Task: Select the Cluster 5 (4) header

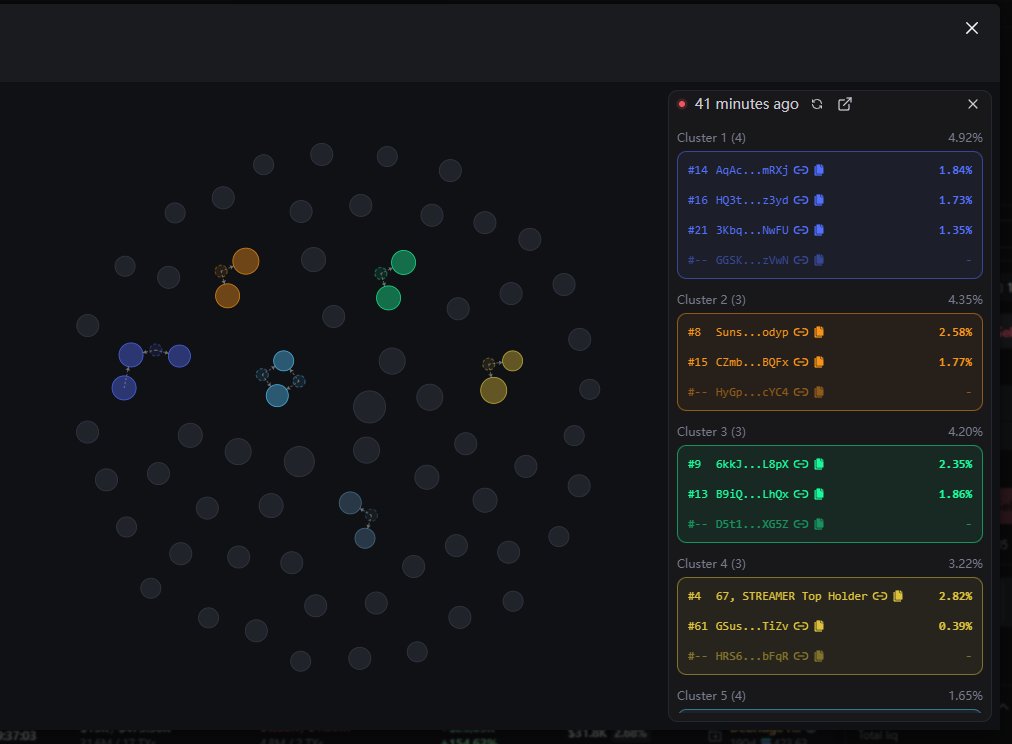Action: click(711, 696)
